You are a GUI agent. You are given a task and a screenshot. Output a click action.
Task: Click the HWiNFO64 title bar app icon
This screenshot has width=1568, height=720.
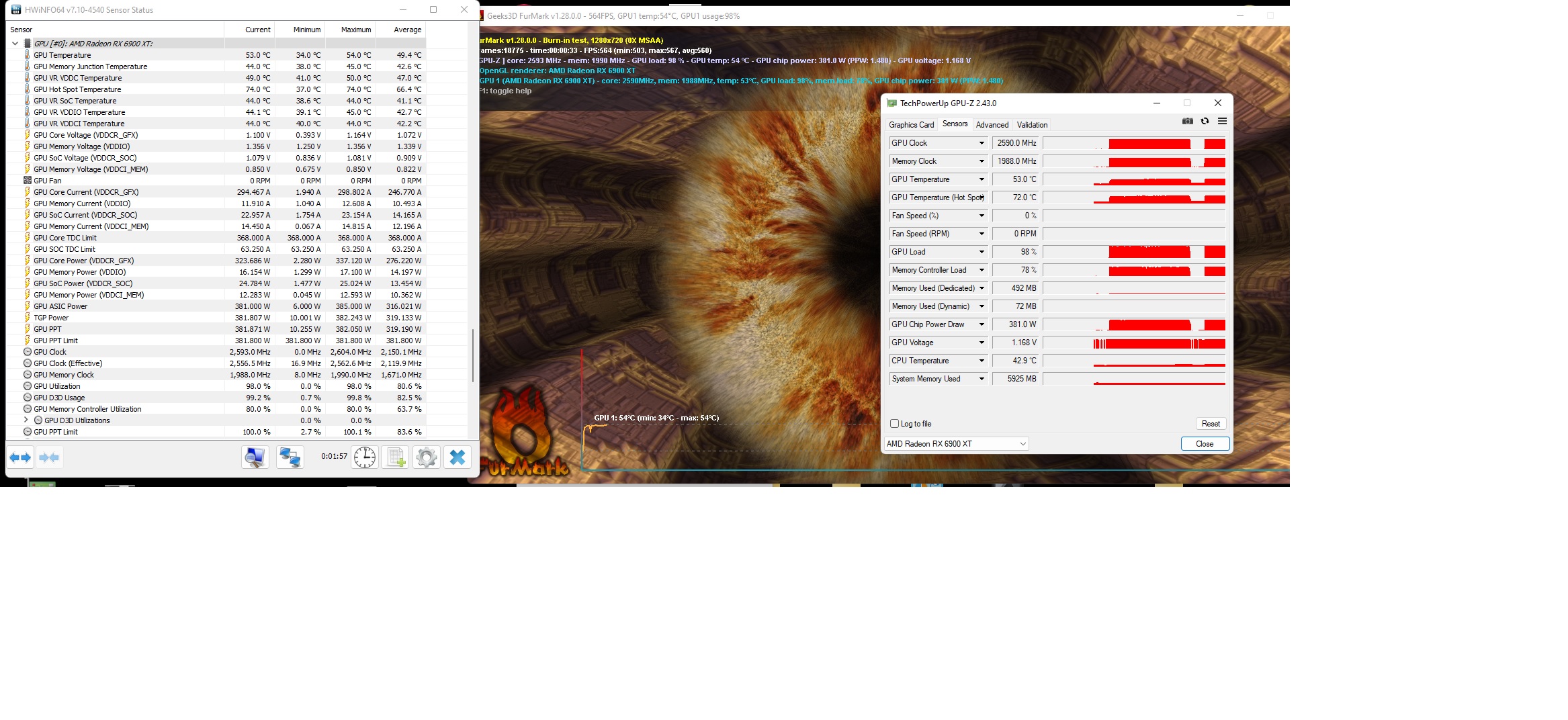pos(16,9)
